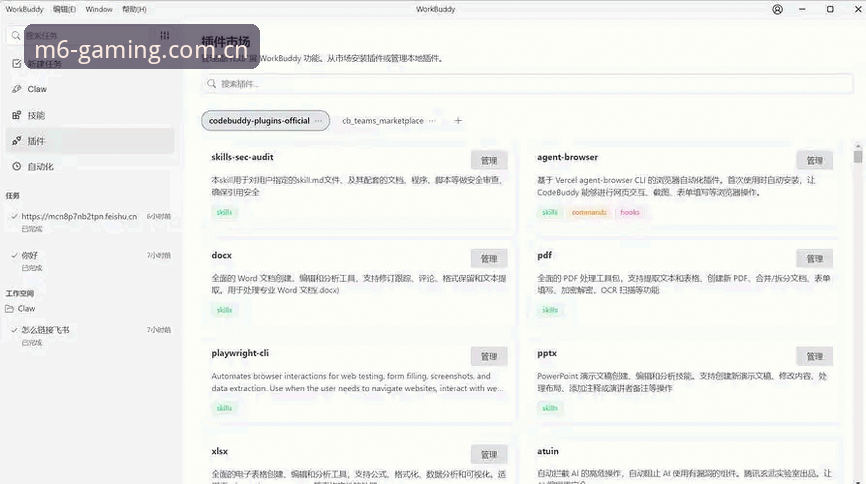Open the 怎么链接飞书 task
The width and height of the screenshot is (866, 484).
point(90,335)
